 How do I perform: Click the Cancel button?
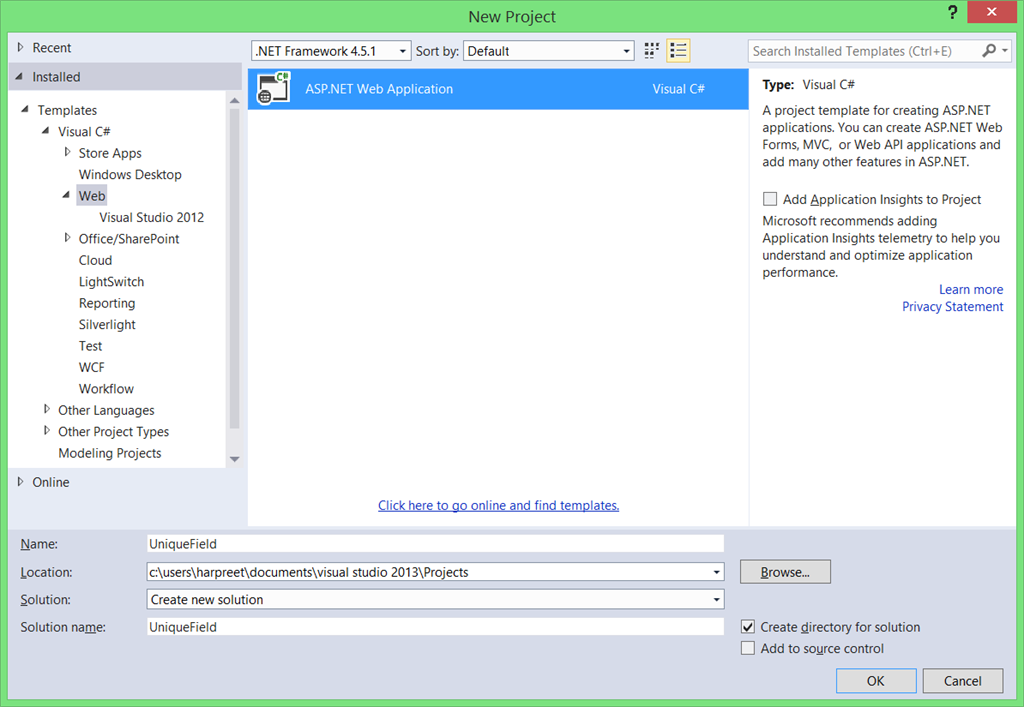coord(963,681)
